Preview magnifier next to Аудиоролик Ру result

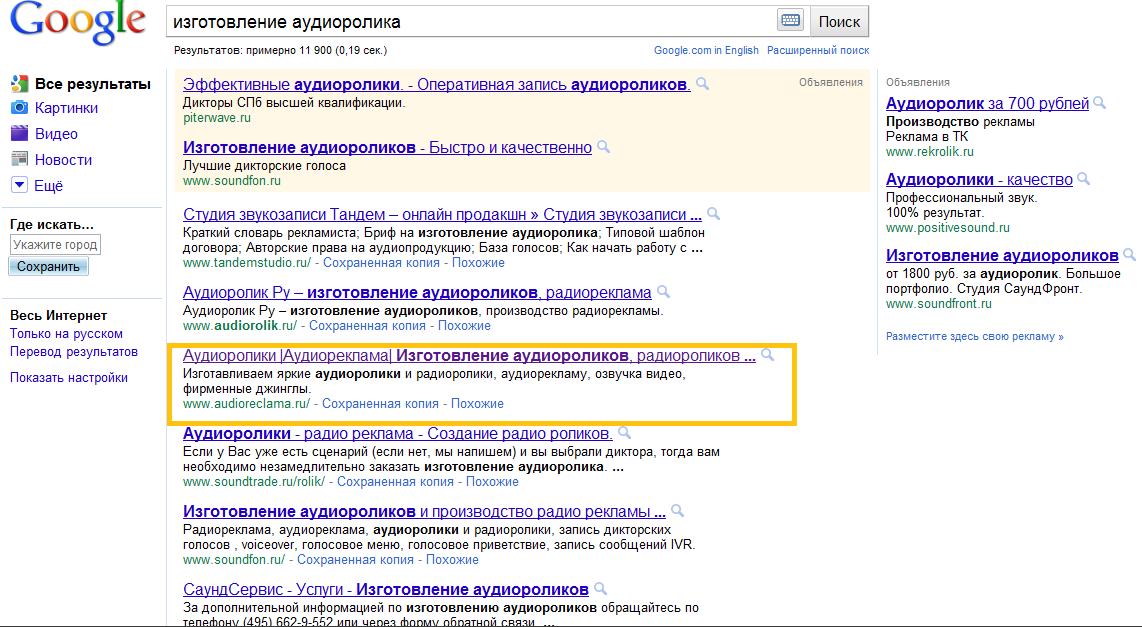point(663,292)
